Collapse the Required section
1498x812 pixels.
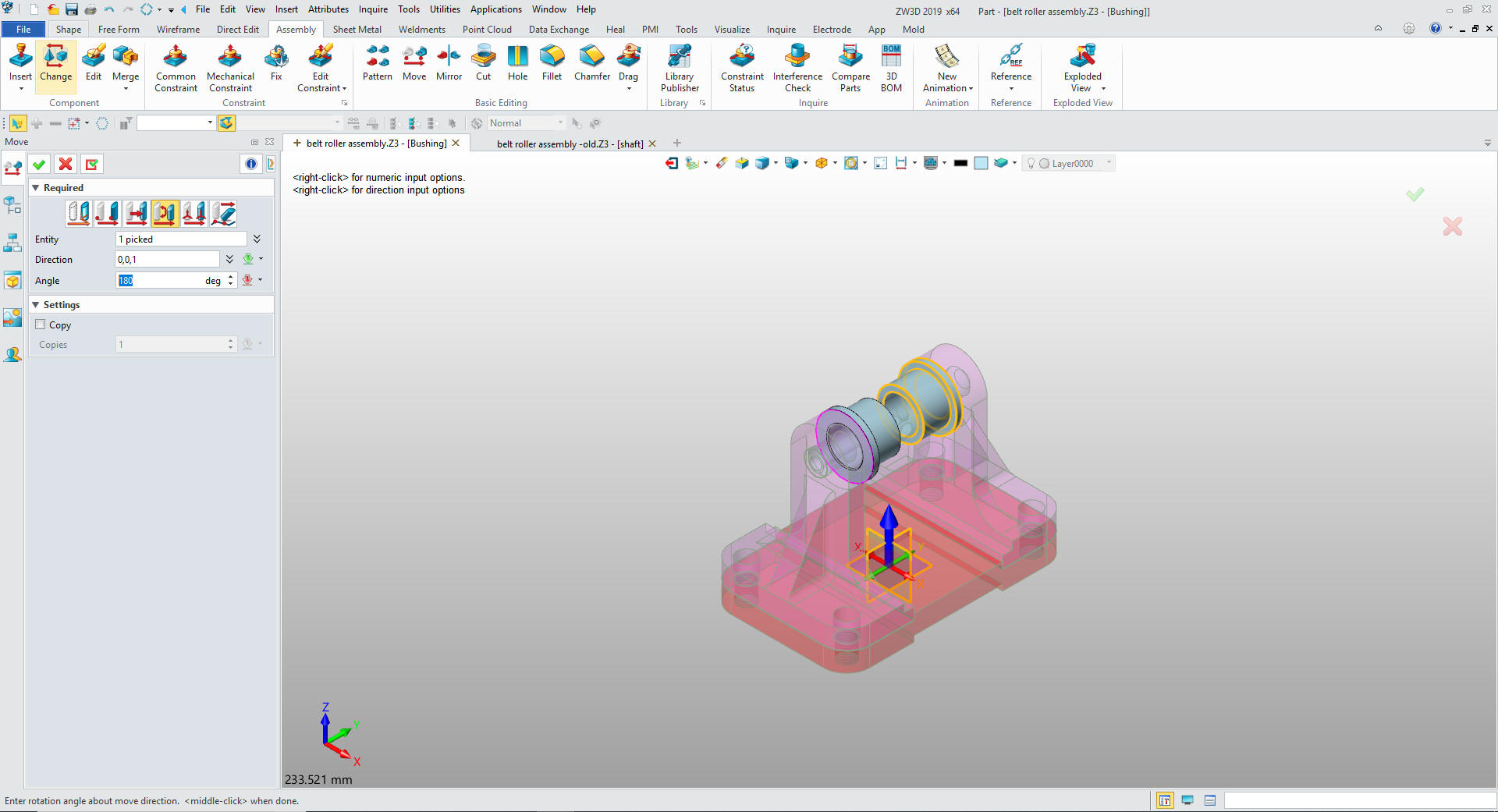point(36,188)
